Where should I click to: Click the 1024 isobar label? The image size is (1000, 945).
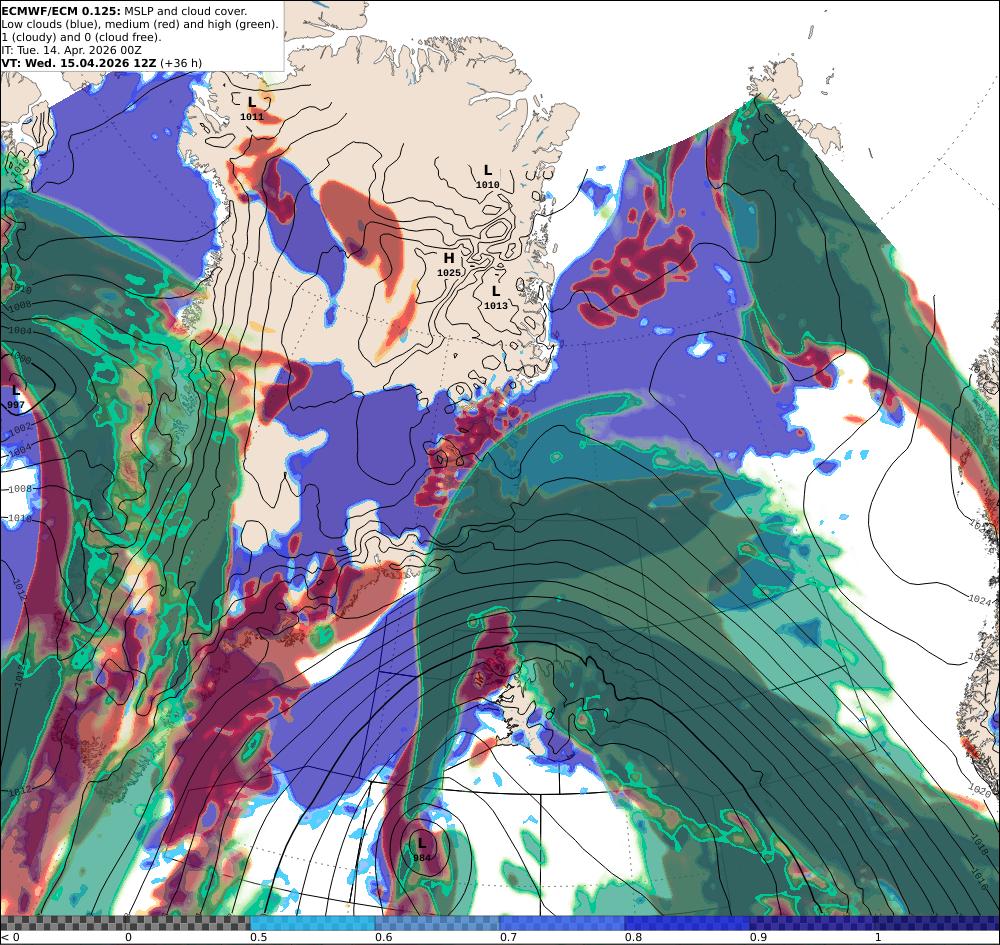click(x=980, y=599)
